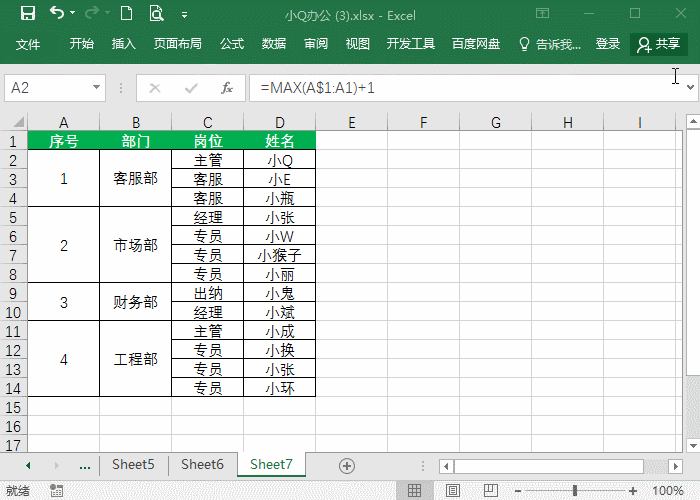The image size is (700, 500).
Task: Open the 数据 tab
Action: [274, 44]
